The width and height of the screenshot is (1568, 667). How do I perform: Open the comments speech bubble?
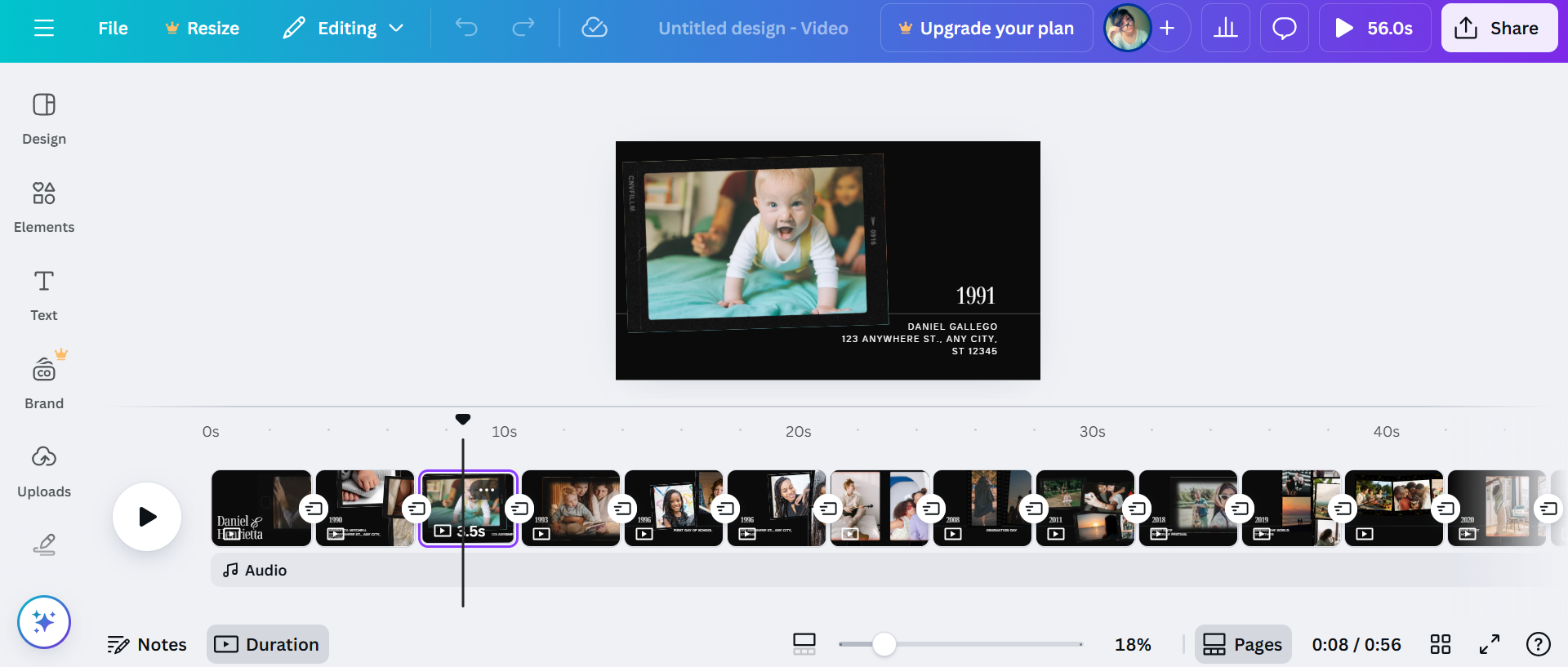tap(1285, 29)
